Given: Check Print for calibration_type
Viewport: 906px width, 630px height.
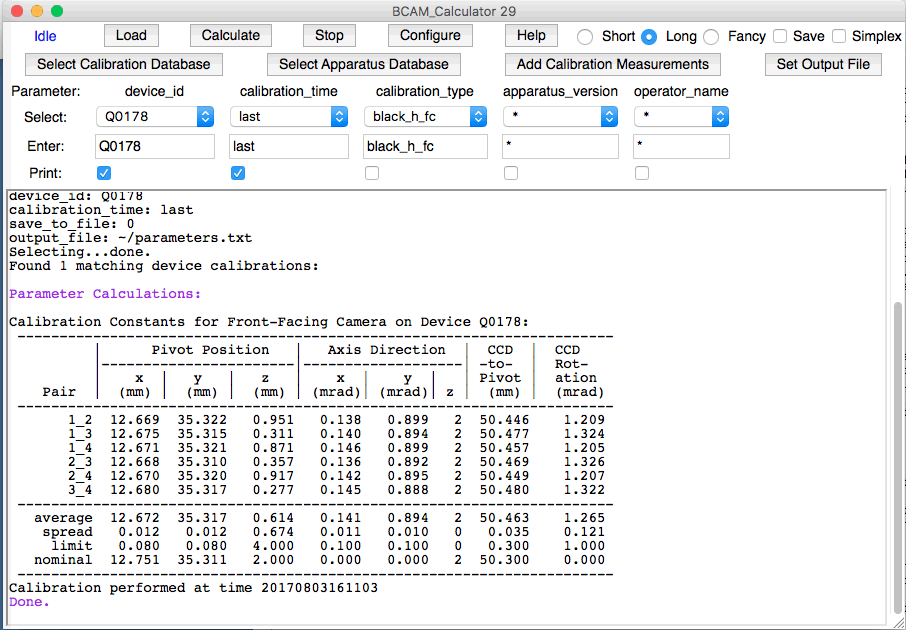Looking at the screenshot, I should coord(372,173).
